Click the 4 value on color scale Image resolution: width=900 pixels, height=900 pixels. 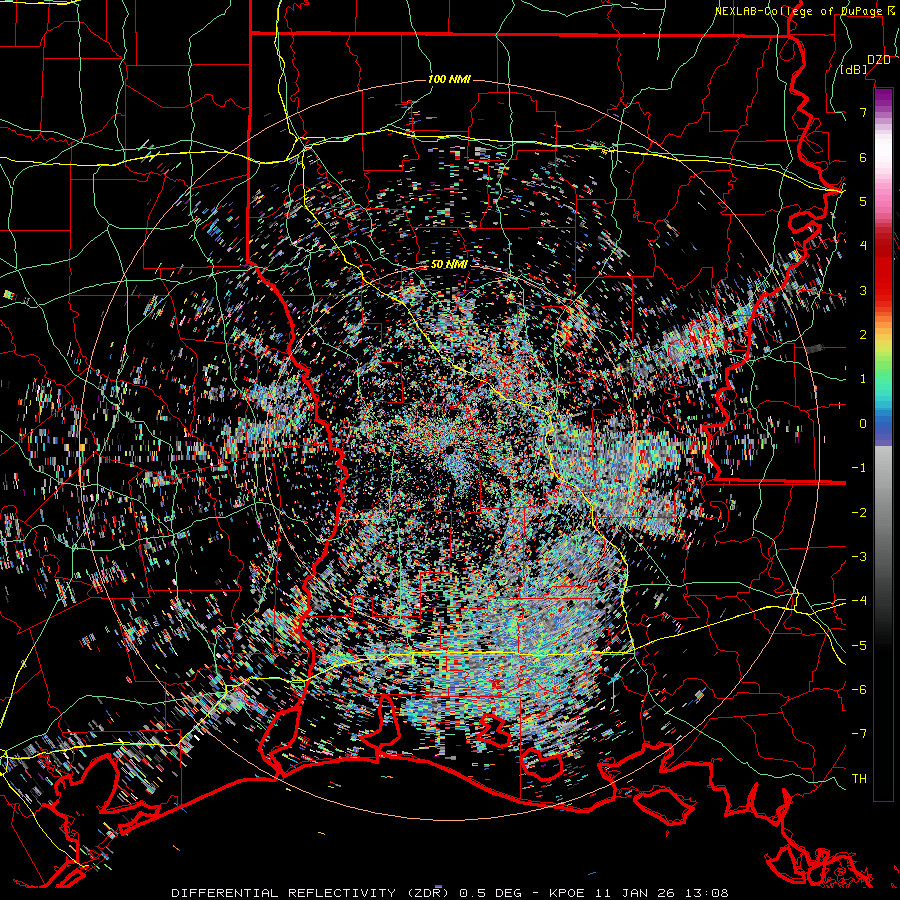pos(863,246)
